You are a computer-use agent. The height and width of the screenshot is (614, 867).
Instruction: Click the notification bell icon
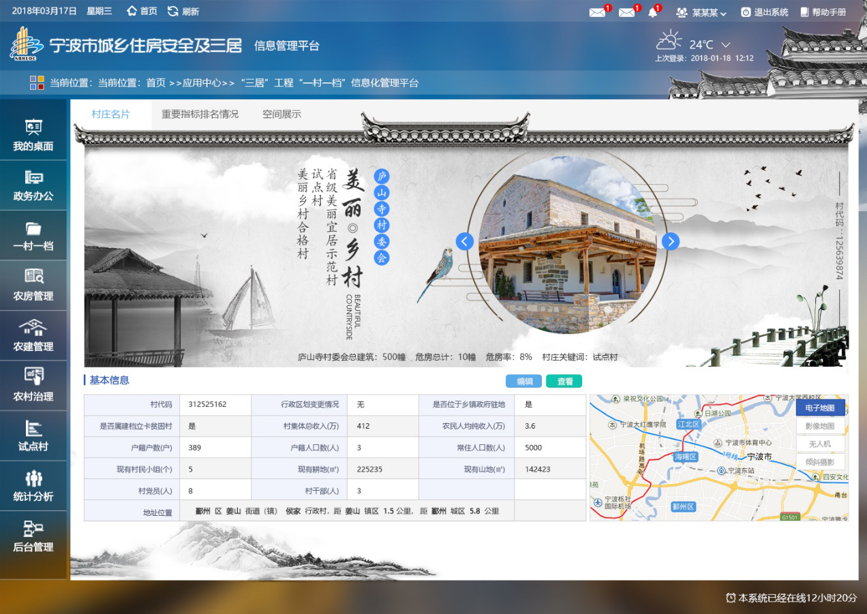click(x=653, y=12)
